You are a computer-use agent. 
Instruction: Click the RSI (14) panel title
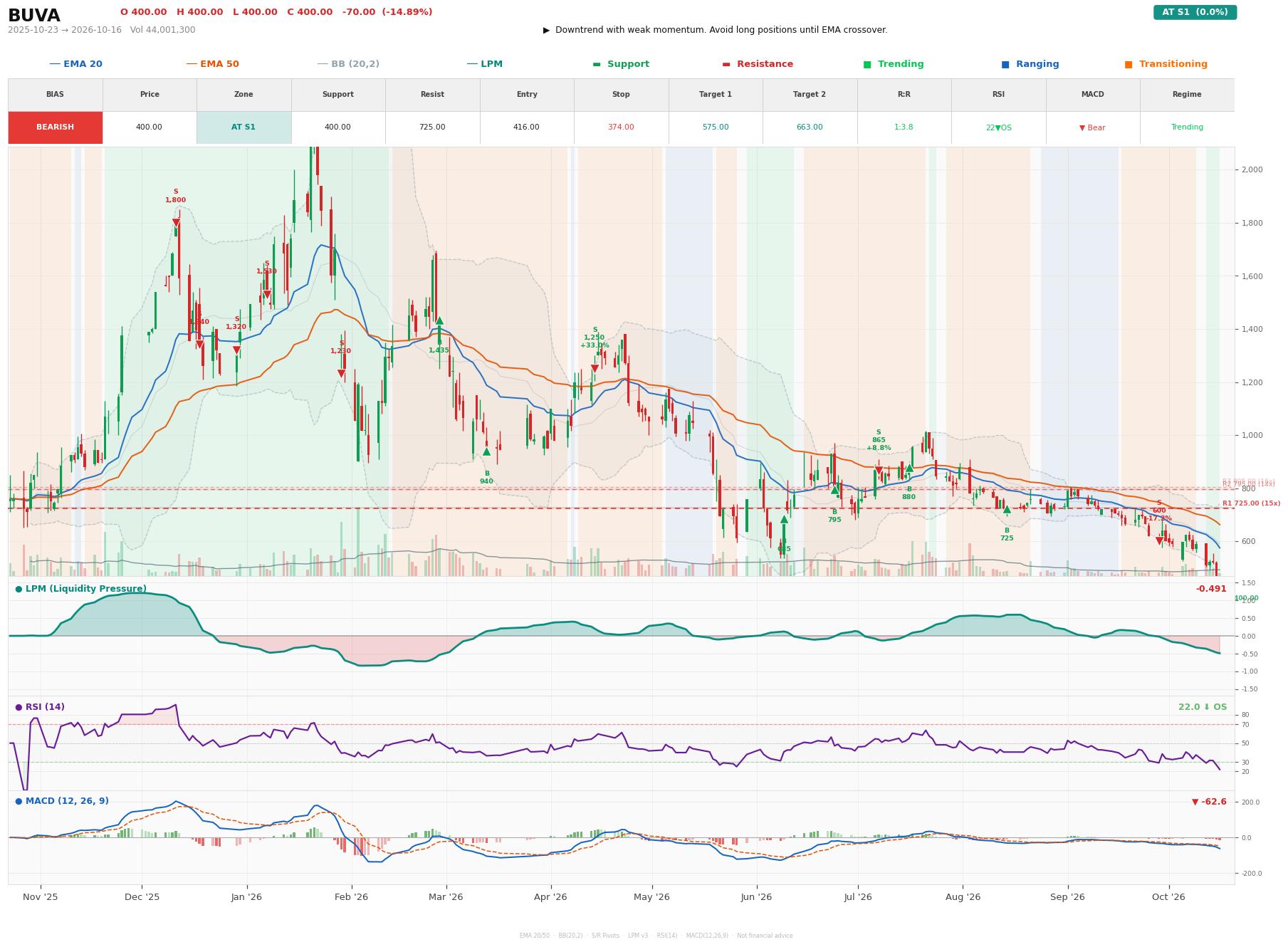(x=40, y=707)
